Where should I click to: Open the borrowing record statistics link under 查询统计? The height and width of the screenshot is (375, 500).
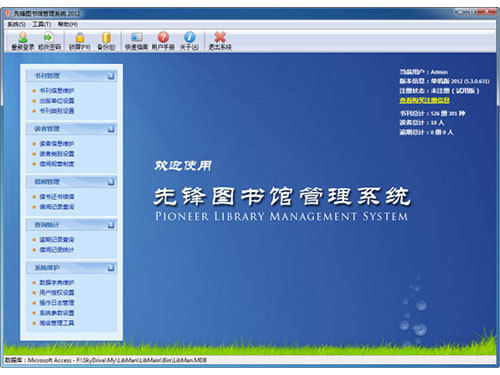[x=57, y=250]
